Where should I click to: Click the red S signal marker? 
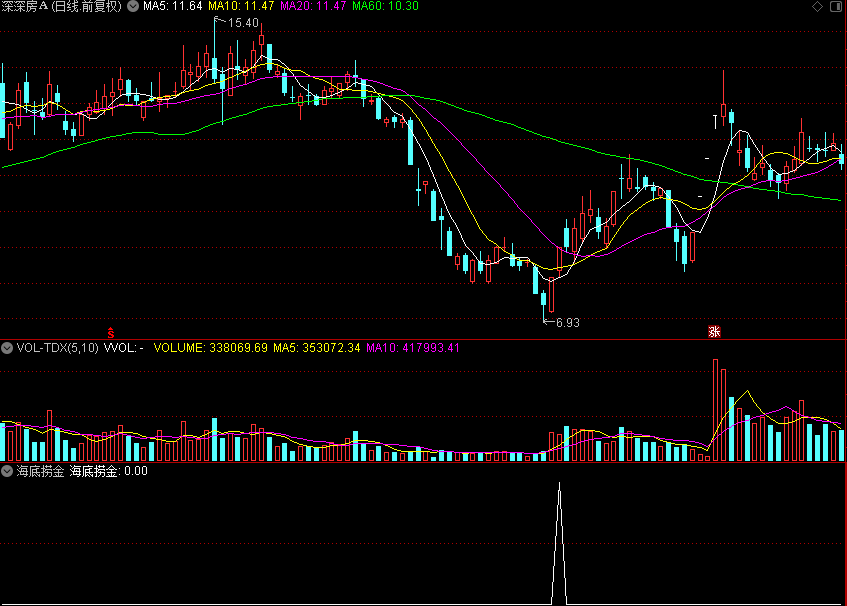(x=111, y=332)
